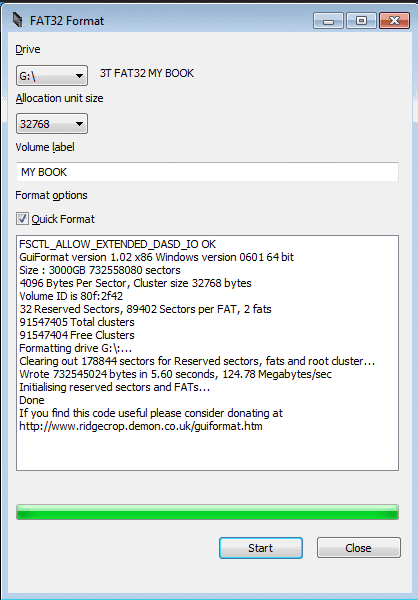Viewport: 418px width, 600px height.
Task: Click the FAT32 Format title bar text
Action: point(67,21)
